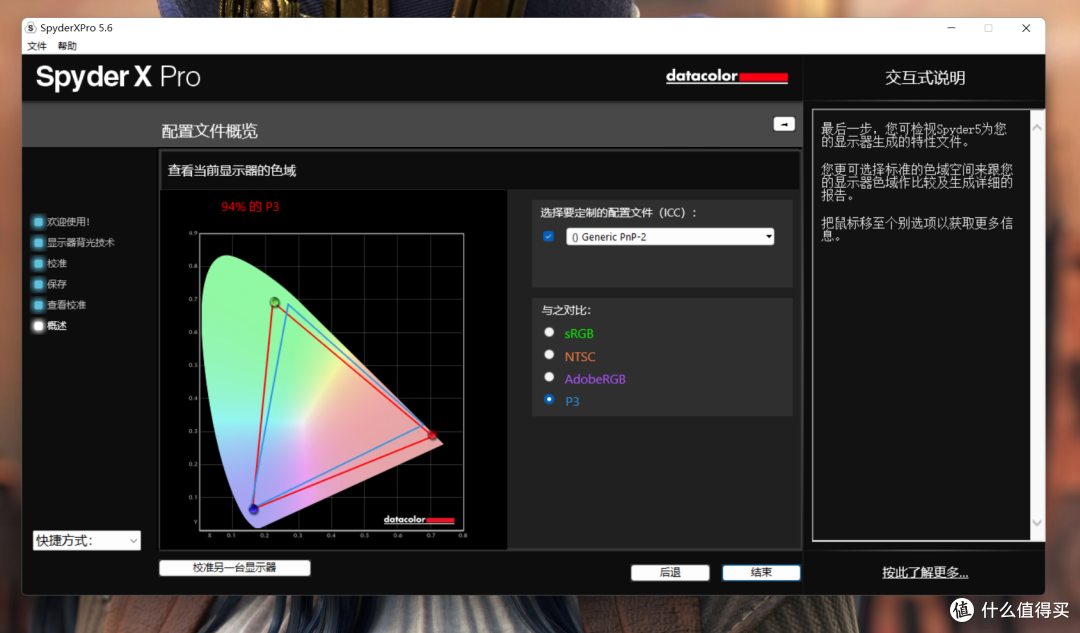Open the 快捷方式 dropdown
Viewport: 1080px width, 633px height.
click(x=87, y=541)
